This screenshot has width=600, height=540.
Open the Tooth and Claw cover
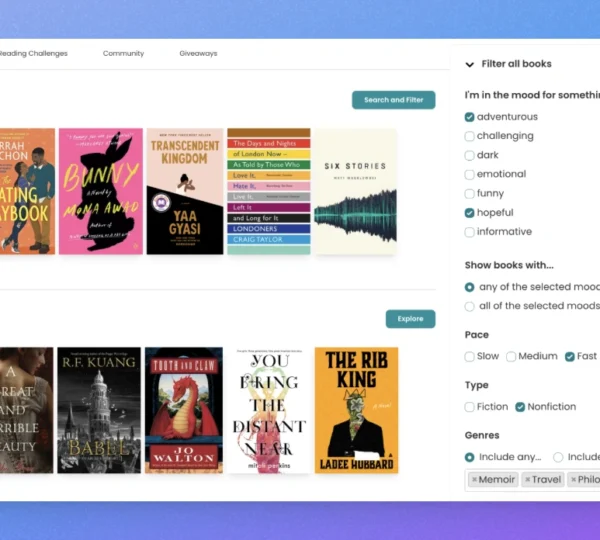pyautogui.click(x=184, y=410)
